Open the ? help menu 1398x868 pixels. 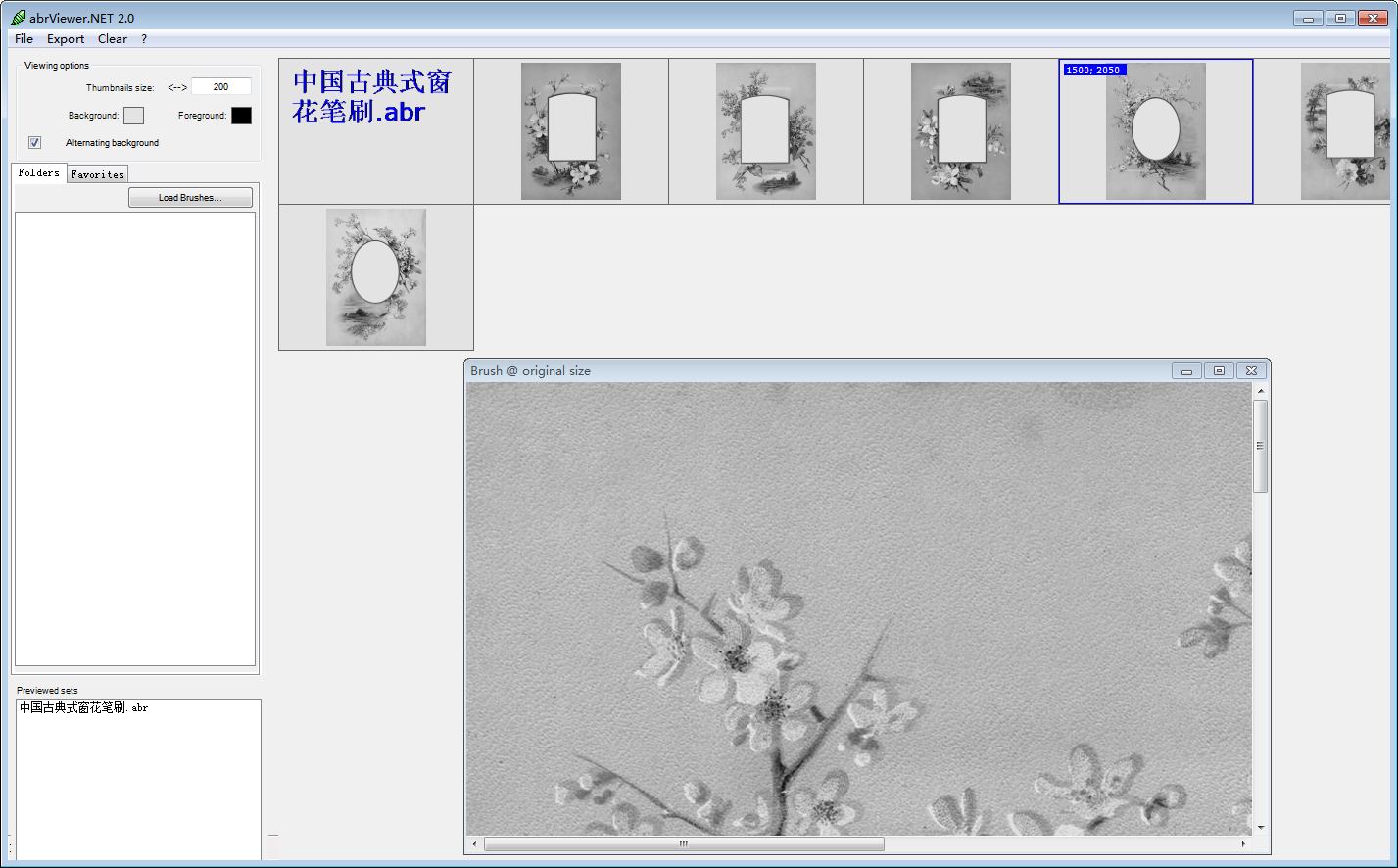point(144,39)
